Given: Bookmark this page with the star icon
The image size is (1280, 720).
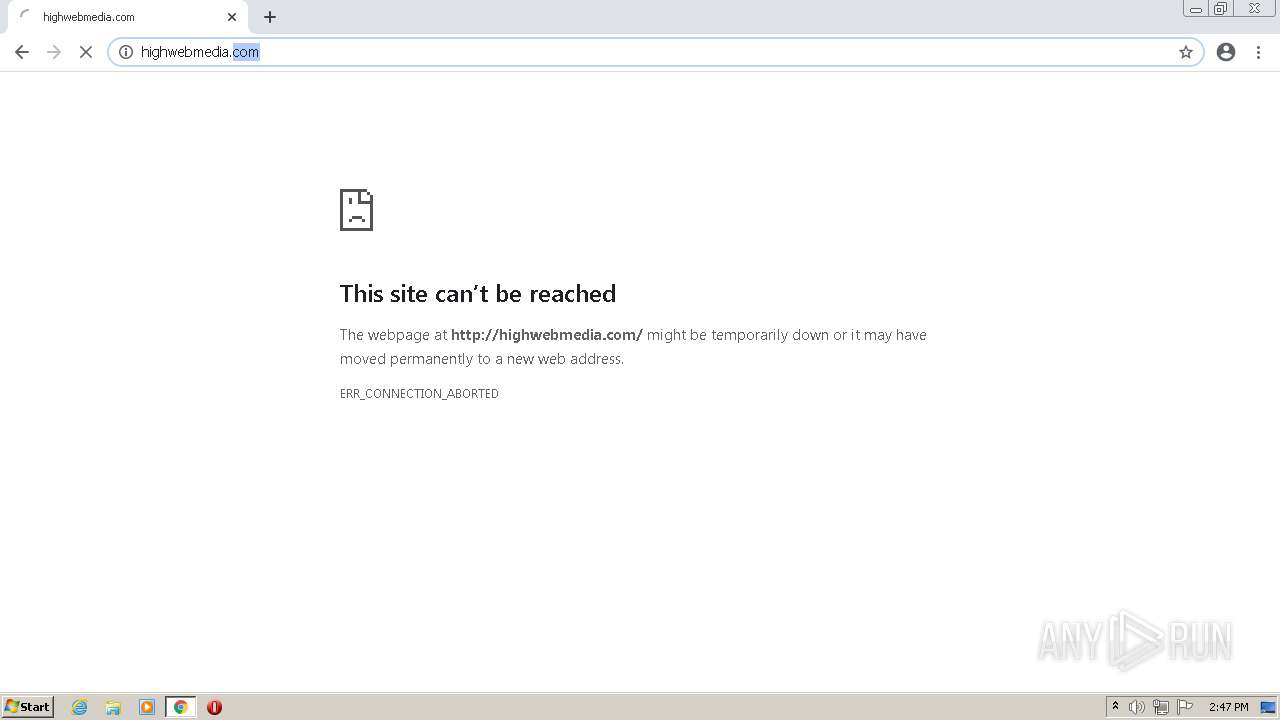Looking at the screenshot, I should coord(1186,52).
